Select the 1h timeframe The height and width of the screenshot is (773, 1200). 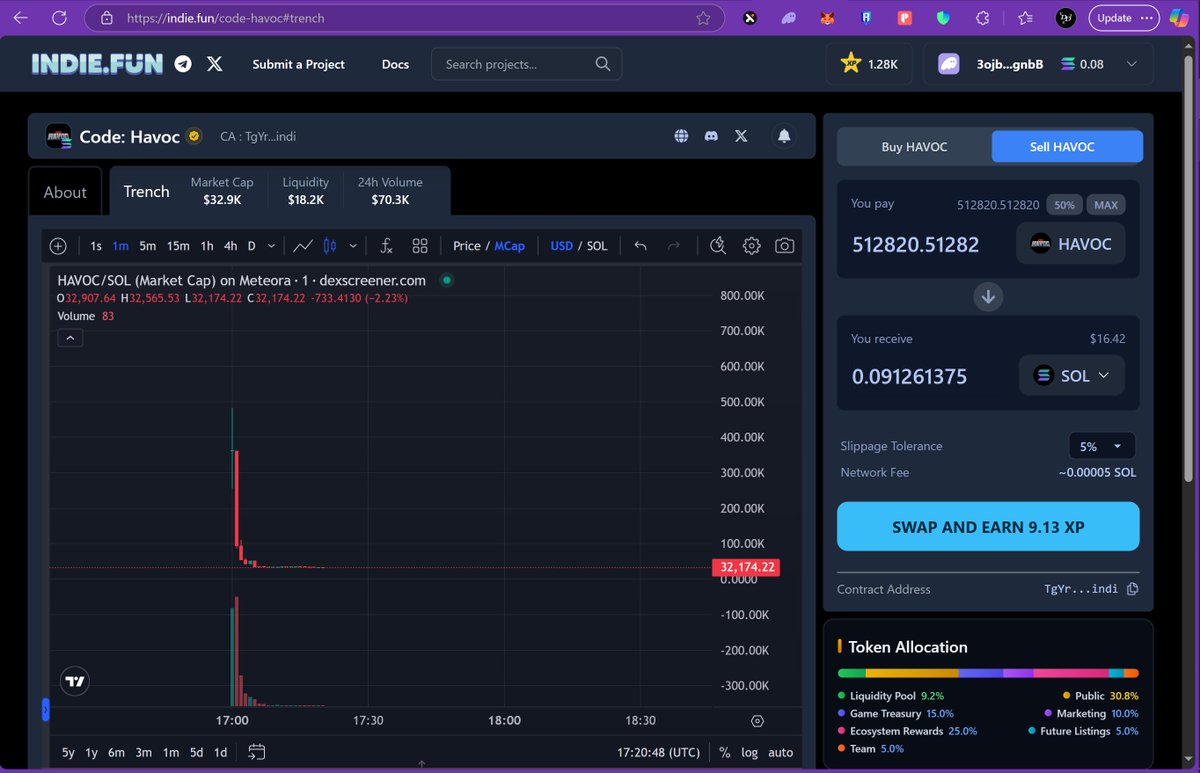pos(207,246)
